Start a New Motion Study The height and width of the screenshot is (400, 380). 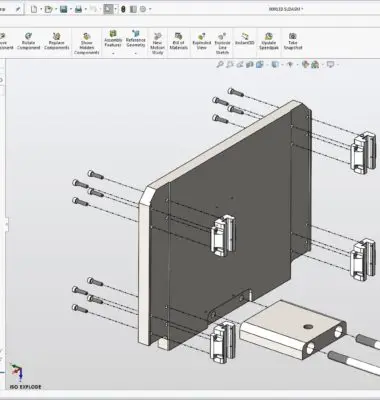[157, 43]
